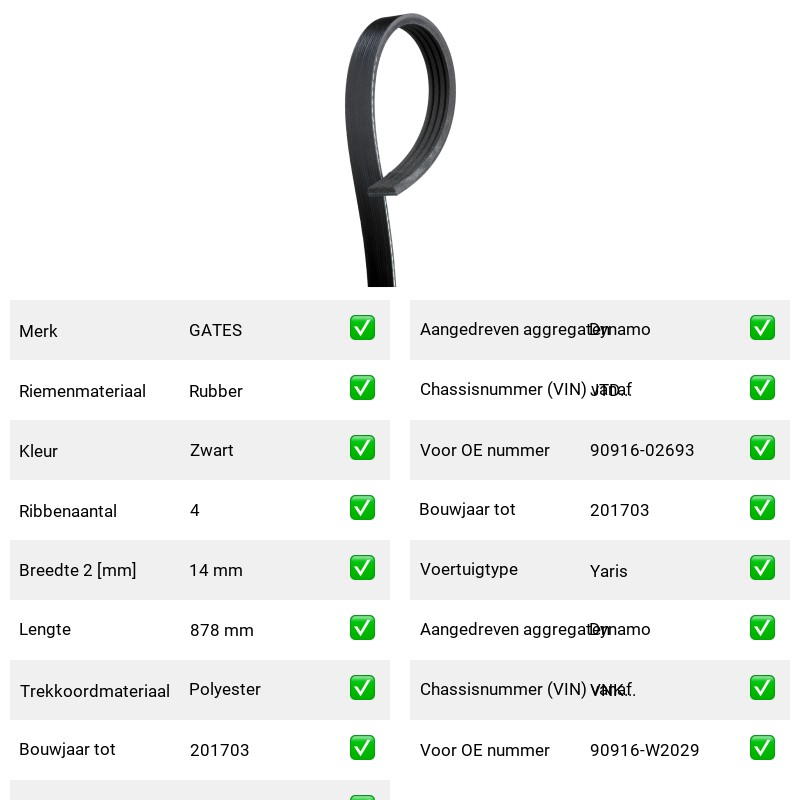Click the Lengte 878 mm value
This screenshot has width=800, height=800.
(x=221, y=630)
